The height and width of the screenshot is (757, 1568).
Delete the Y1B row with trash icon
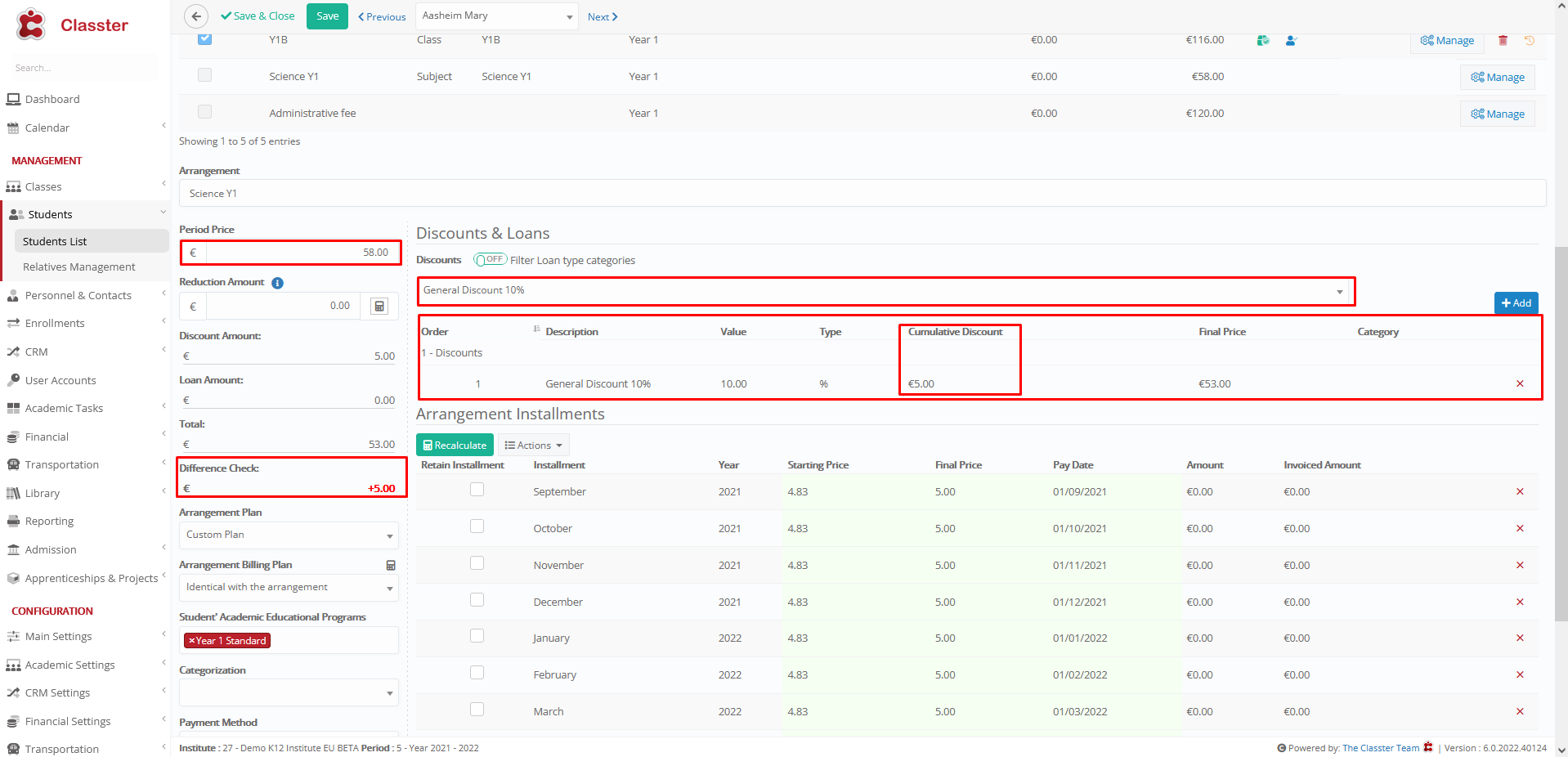tap(1503, 40)
